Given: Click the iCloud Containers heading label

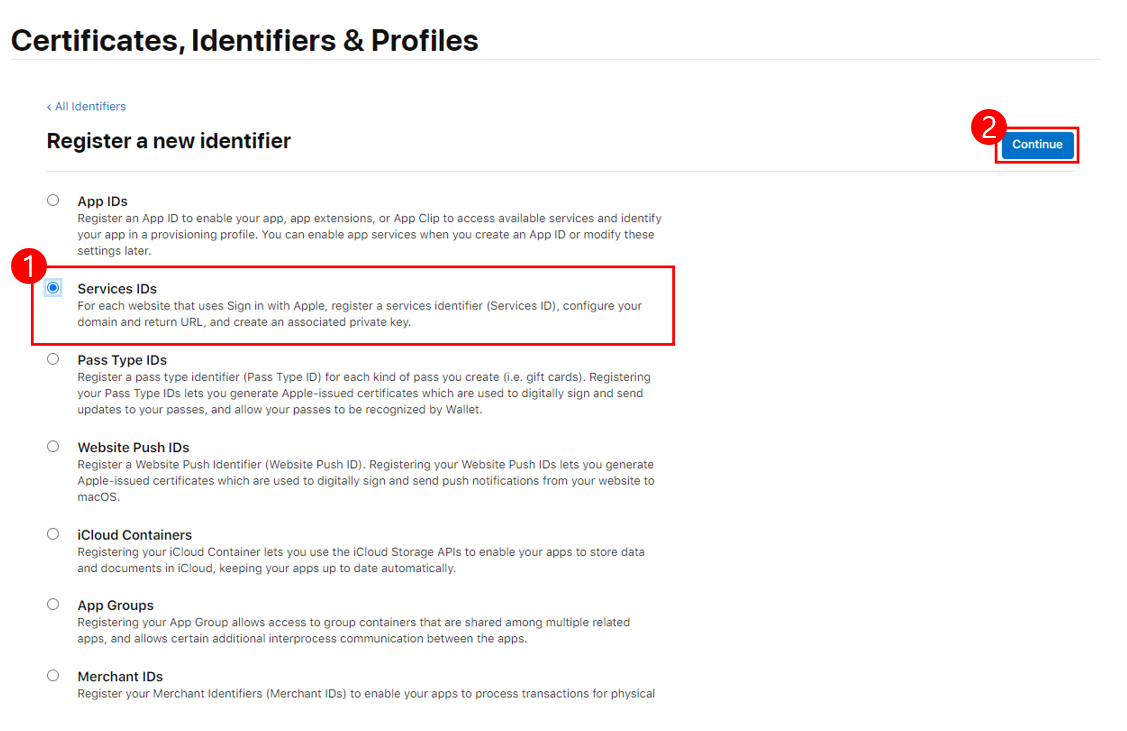Looking at the screenshot, I should 135,535.
